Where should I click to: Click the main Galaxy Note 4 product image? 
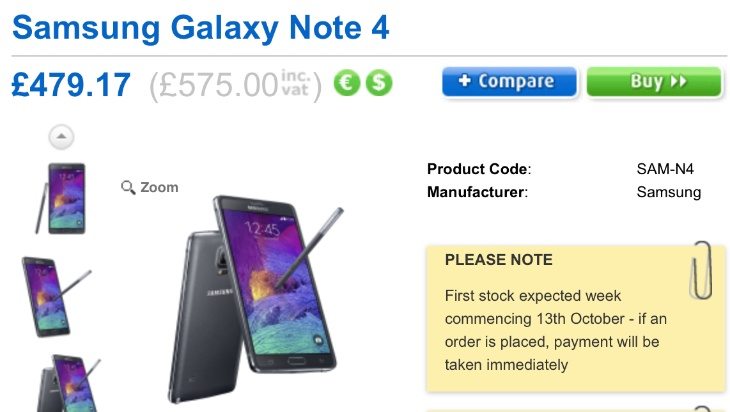(x=255, y=299)
